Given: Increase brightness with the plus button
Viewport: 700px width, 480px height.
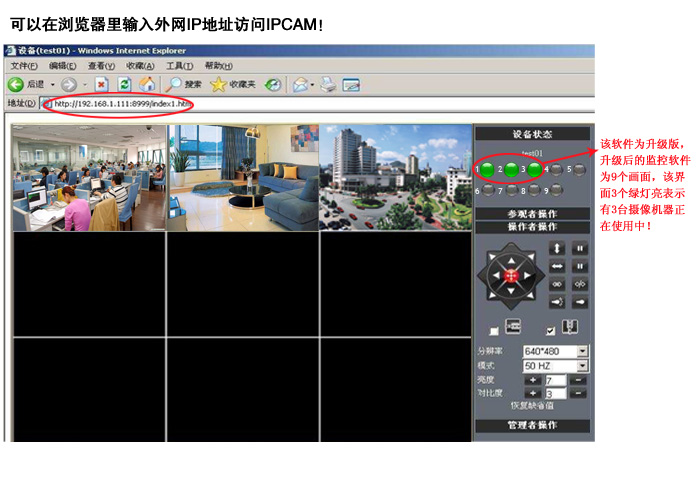Looking at the screenshot, I should (533, 380).
